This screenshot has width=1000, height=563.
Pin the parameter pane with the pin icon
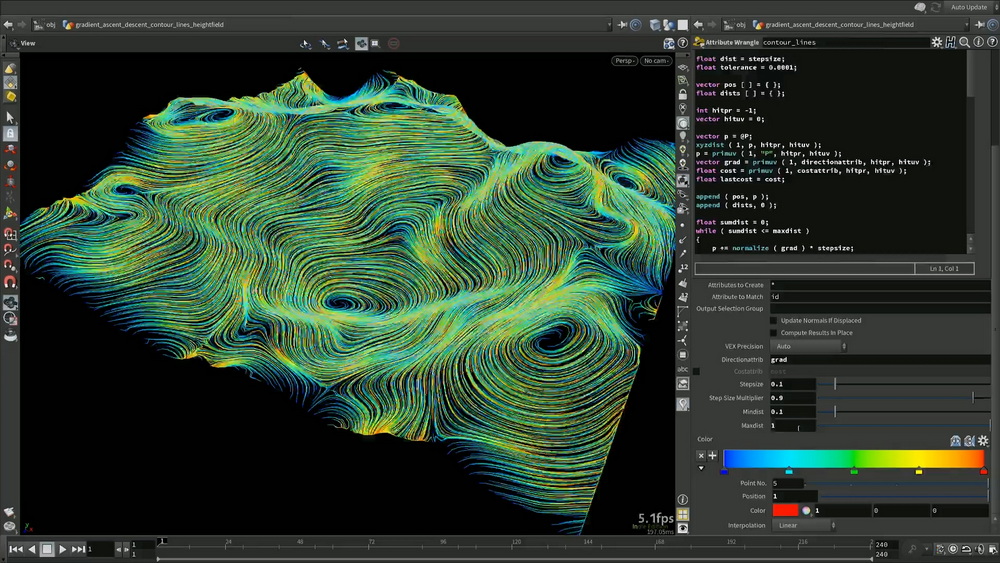pyautogui.click(x=980, y=24)
